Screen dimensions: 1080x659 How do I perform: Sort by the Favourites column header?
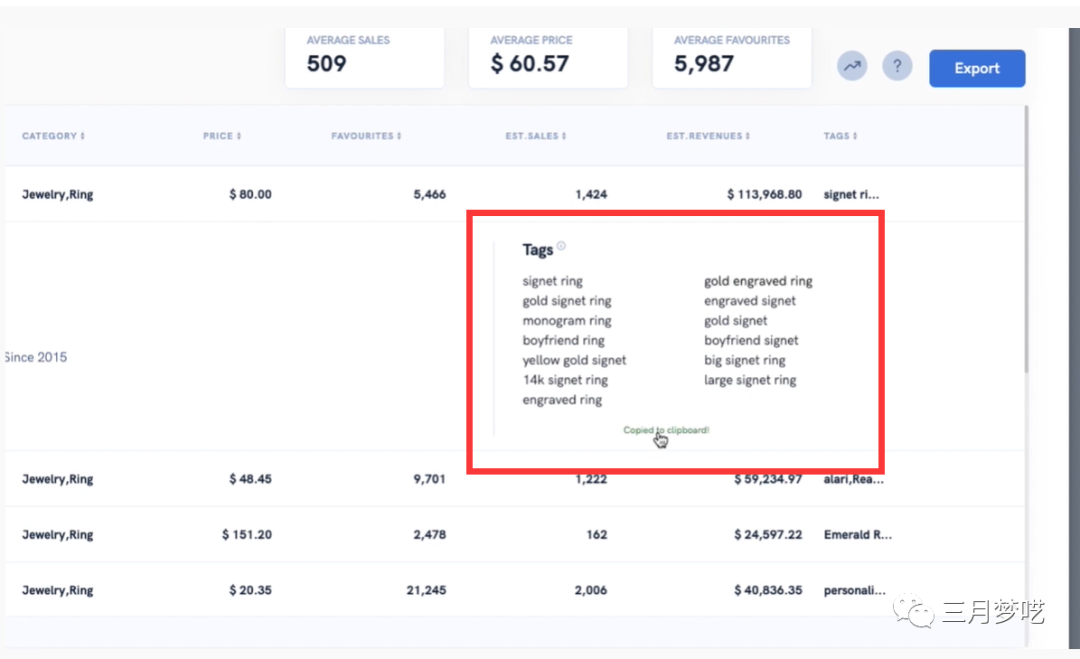coord(366,136)
